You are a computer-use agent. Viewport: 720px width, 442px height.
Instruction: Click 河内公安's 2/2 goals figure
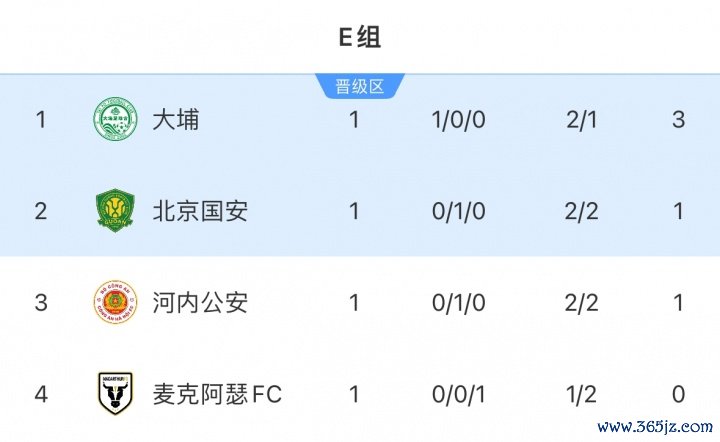581,303
